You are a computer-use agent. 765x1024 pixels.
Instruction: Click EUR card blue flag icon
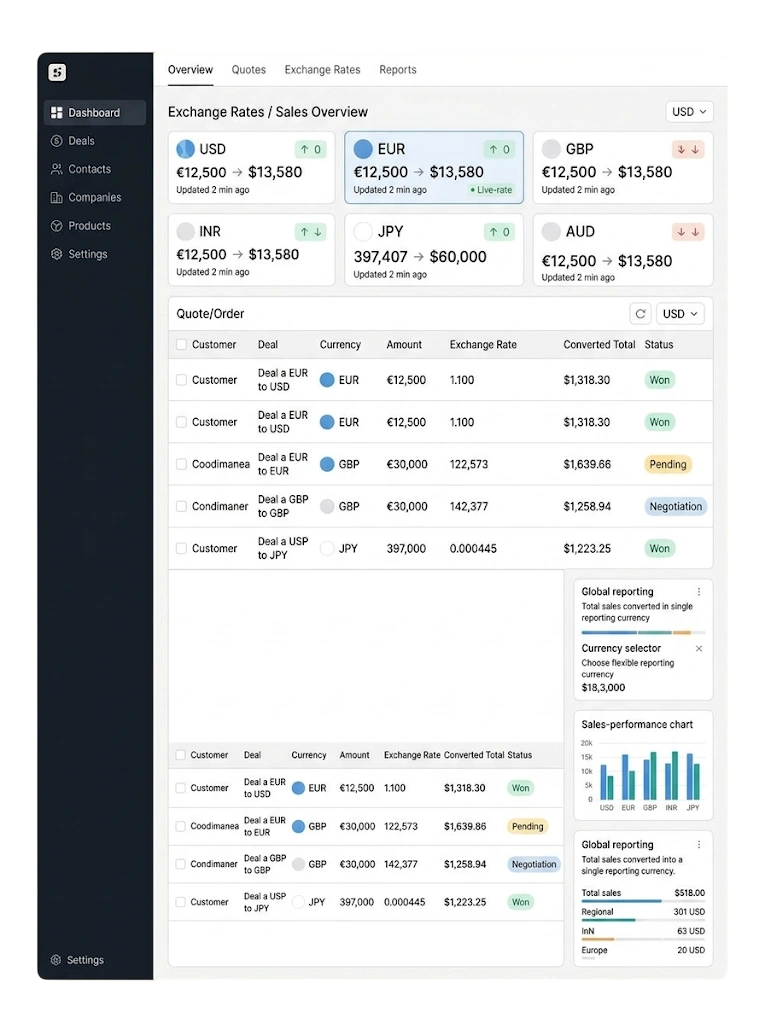[x=363, y=149]
